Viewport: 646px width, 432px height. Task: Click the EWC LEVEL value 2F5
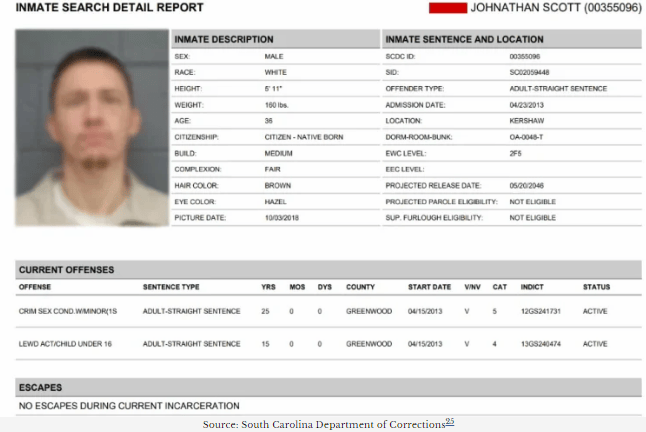coord(515,154)
